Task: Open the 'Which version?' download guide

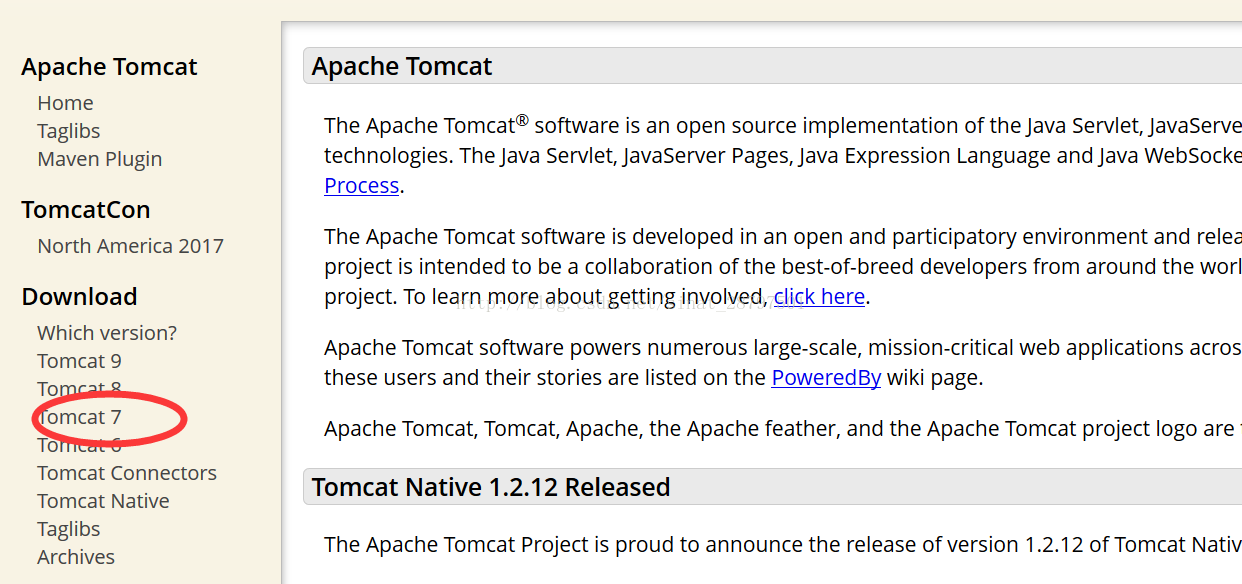Action: coord(107,333)
